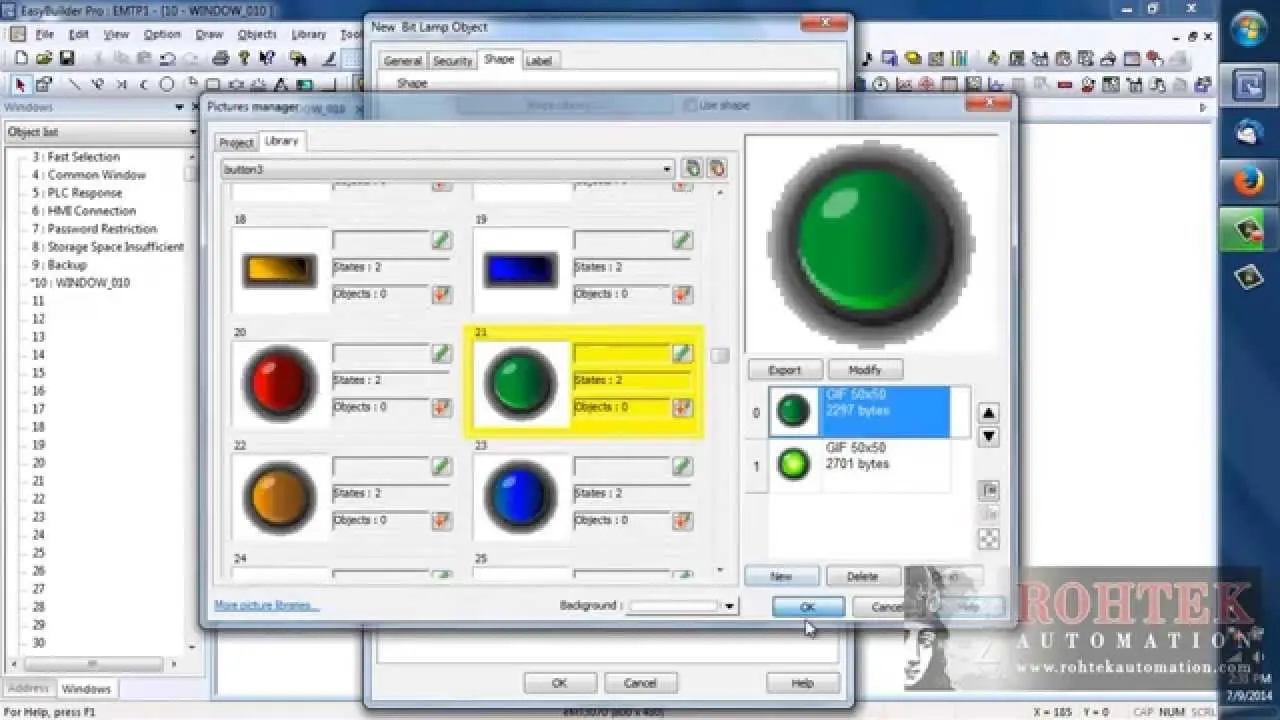
Task: Click the edit pencil icon for picture 23
Action: pyautogui.click(x=682, y=466)
